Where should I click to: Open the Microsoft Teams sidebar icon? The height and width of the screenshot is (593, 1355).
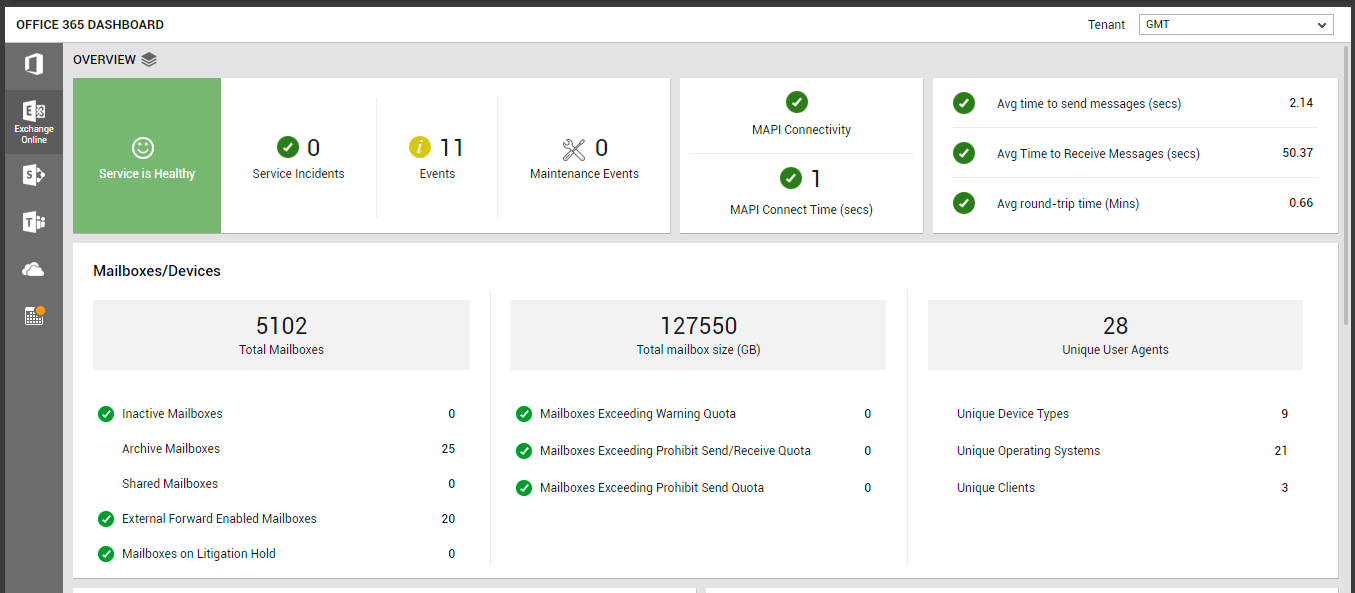[x=34, y=222]
